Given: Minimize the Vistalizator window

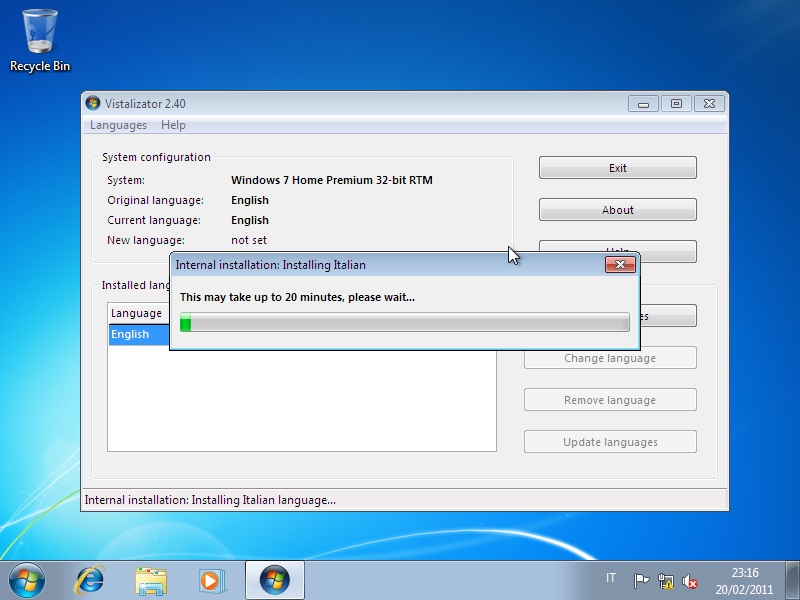Looking at the screenshot, I should coord(643,104).
